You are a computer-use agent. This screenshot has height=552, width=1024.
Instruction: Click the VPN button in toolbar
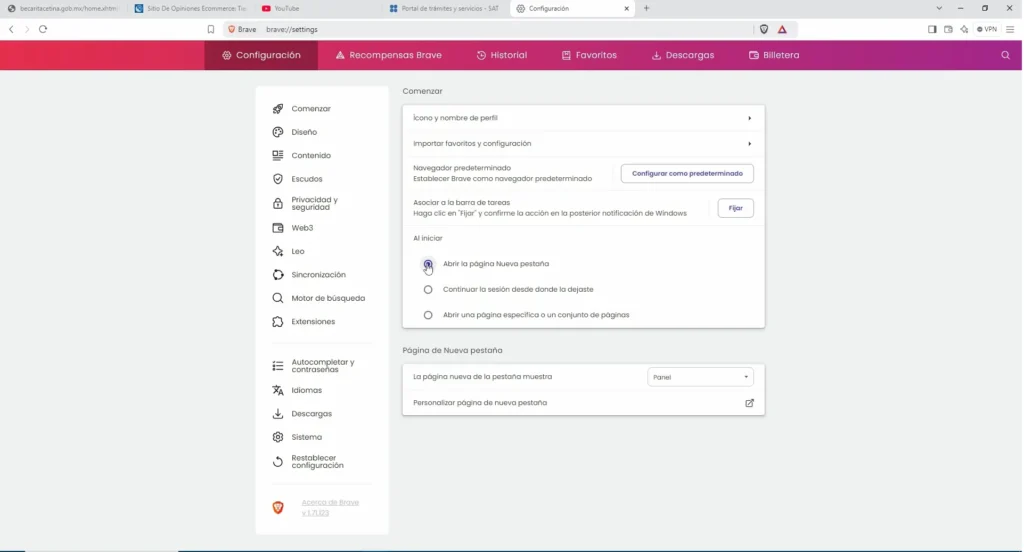987,29
